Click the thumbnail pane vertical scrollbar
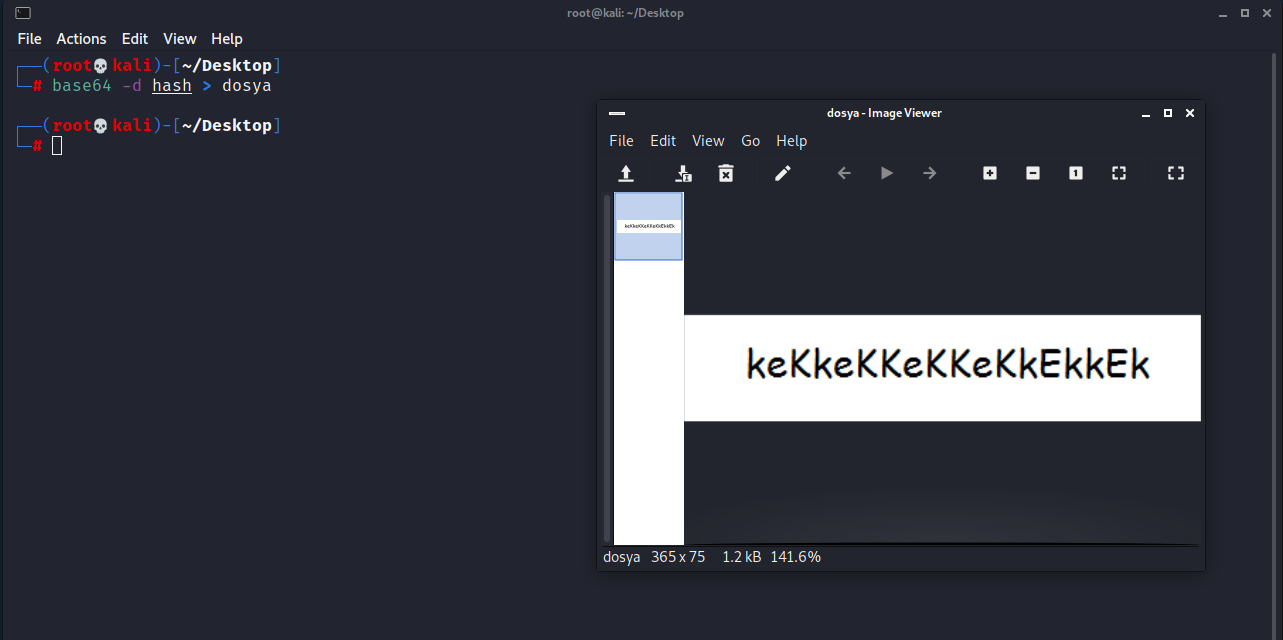The image size is (1283, 640). 607,370
